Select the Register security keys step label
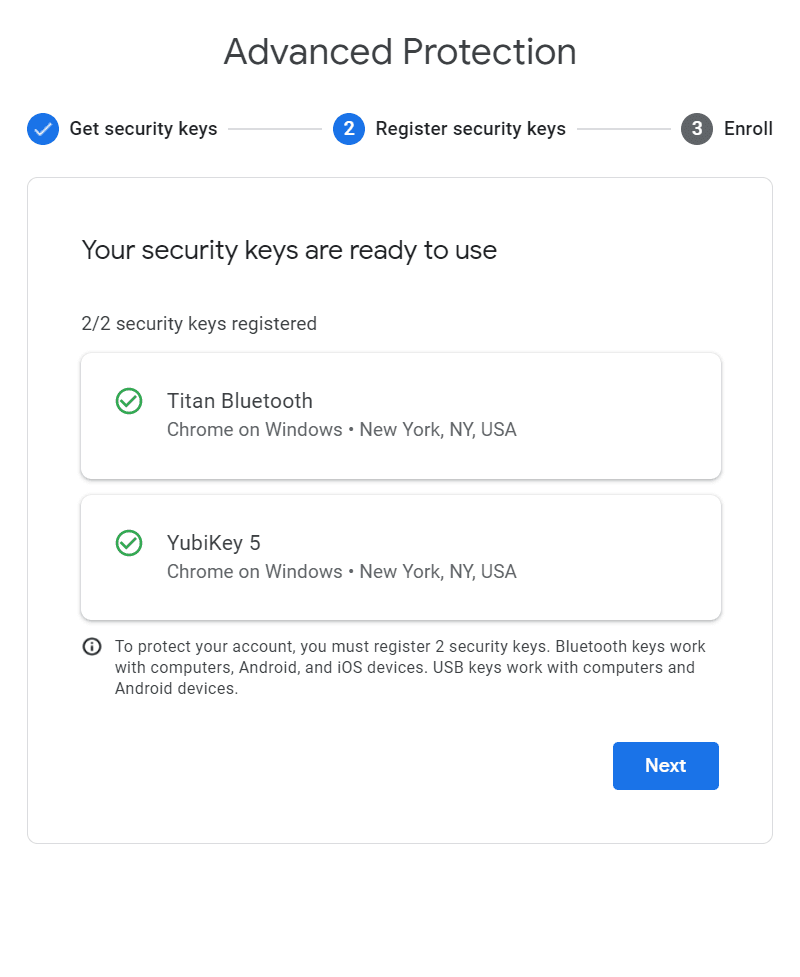This screenshot has height=977, width=800. click(x=470, y=129)
